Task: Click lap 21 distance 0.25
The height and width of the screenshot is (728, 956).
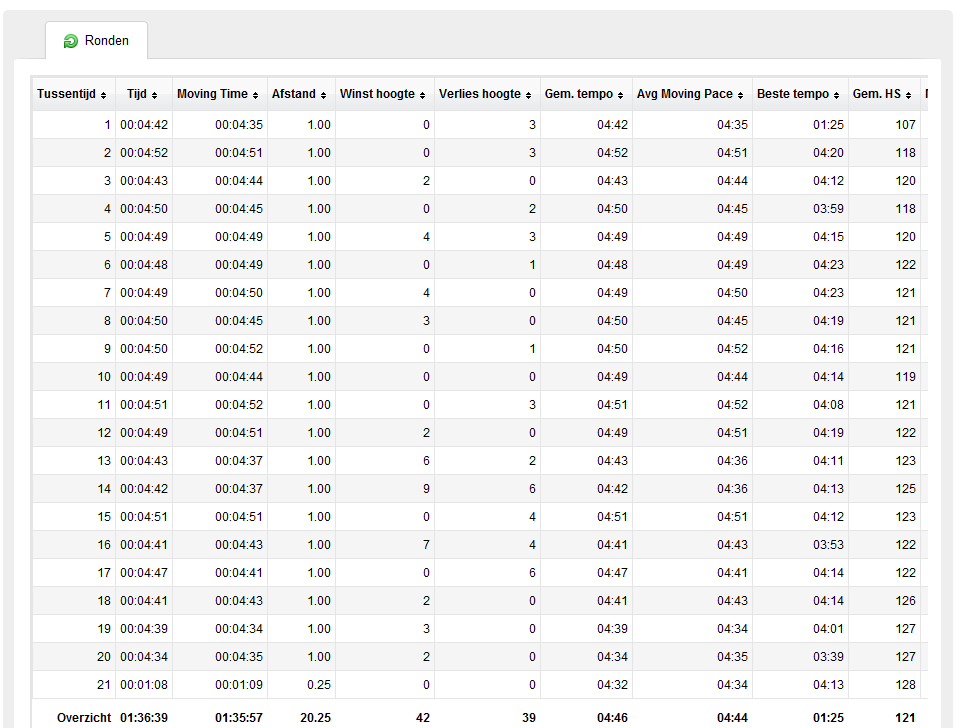Action: pos(319,686)
